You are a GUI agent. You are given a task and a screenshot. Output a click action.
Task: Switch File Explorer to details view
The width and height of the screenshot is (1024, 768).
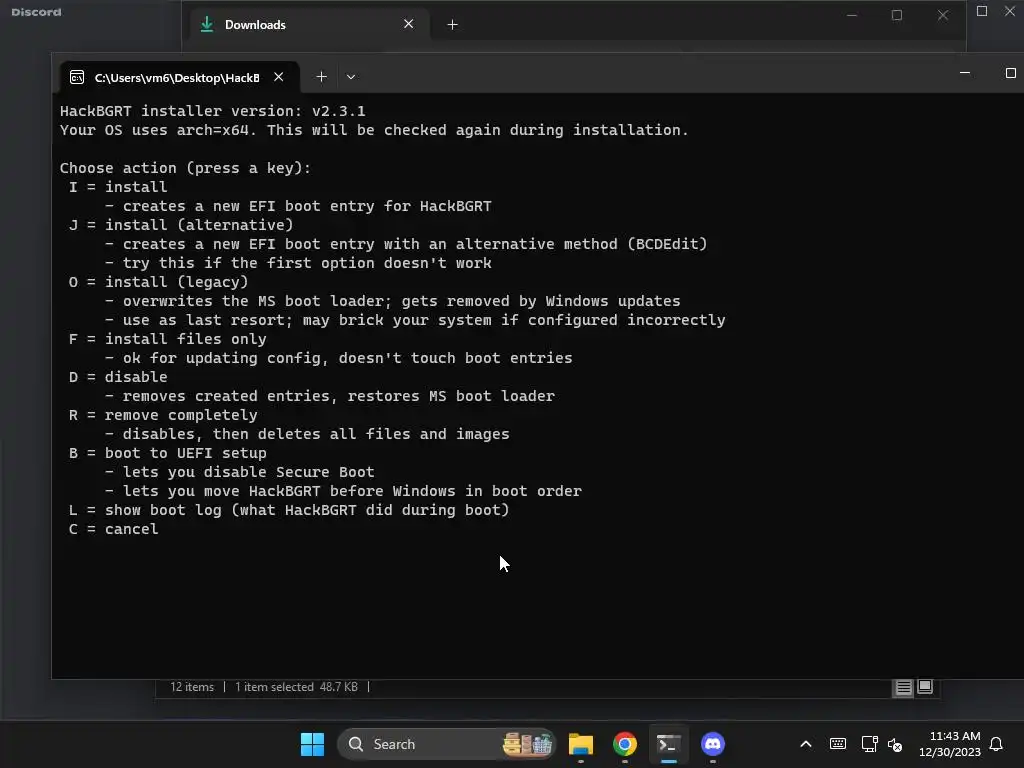pyautogui.click(x=903, y=687)
